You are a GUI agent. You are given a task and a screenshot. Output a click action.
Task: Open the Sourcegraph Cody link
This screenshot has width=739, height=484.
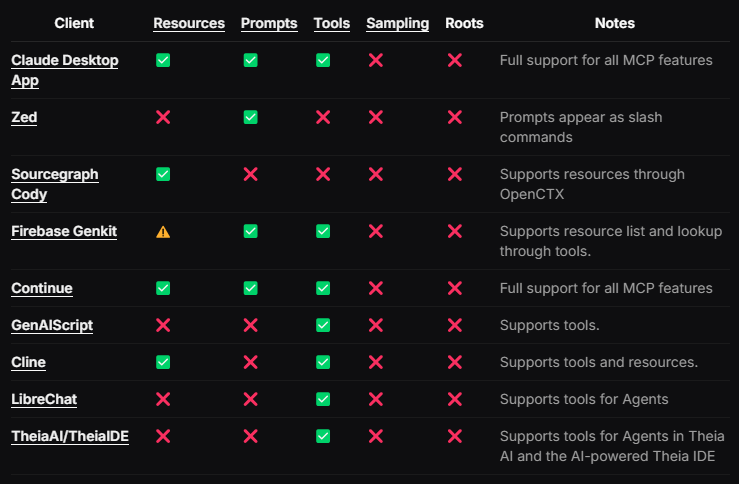point(55,184)
